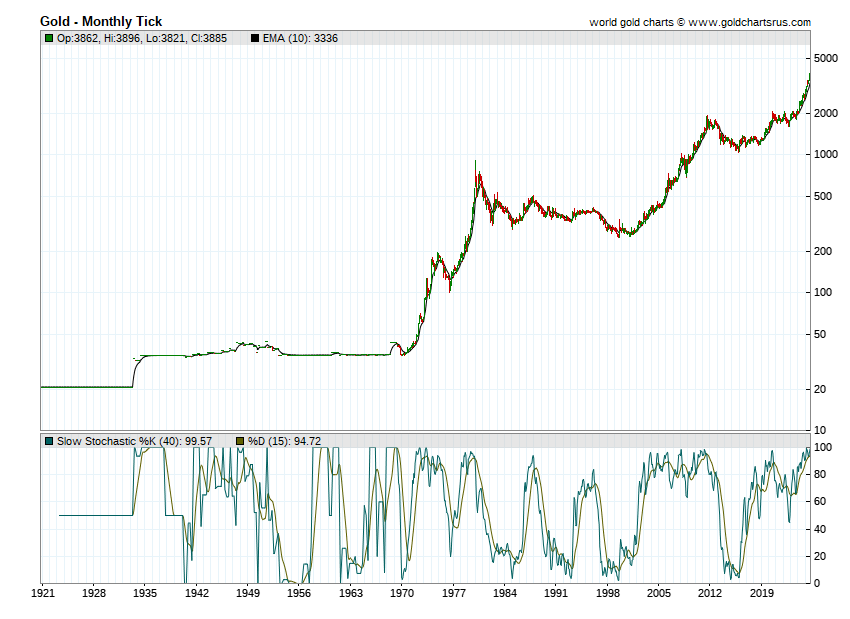Click the 1980 gold price spike peak
The image size is (850, 619).
[475, 163]
